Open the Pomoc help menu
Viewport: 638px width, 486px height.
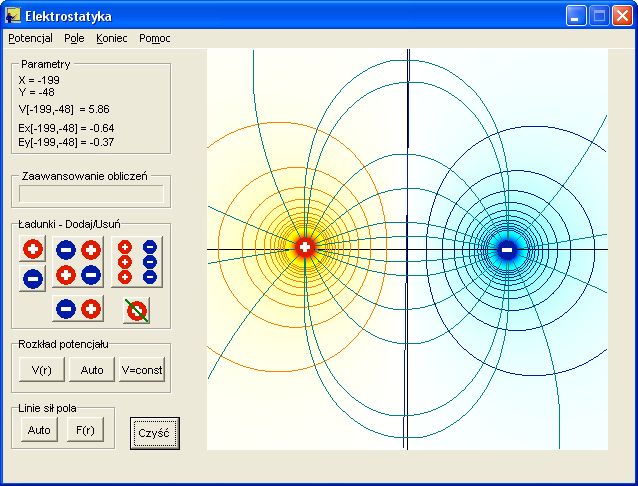point(155,38)
